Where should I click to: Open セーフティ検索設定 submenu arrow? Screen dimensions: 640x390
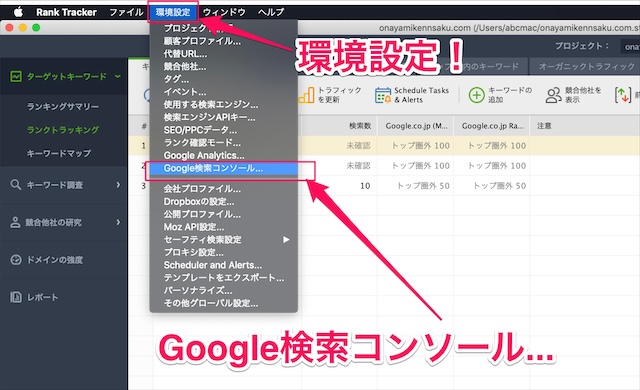coord(286,239)
